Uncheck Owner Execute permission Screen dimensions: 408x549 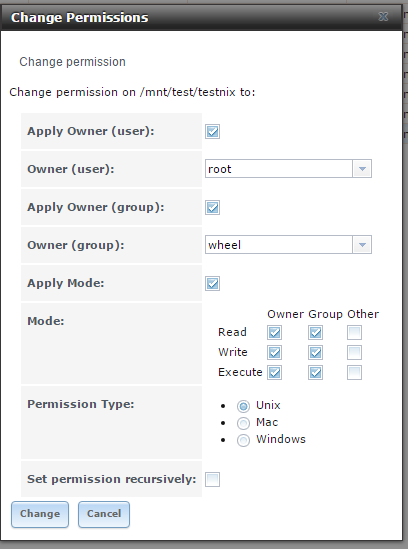274,373
